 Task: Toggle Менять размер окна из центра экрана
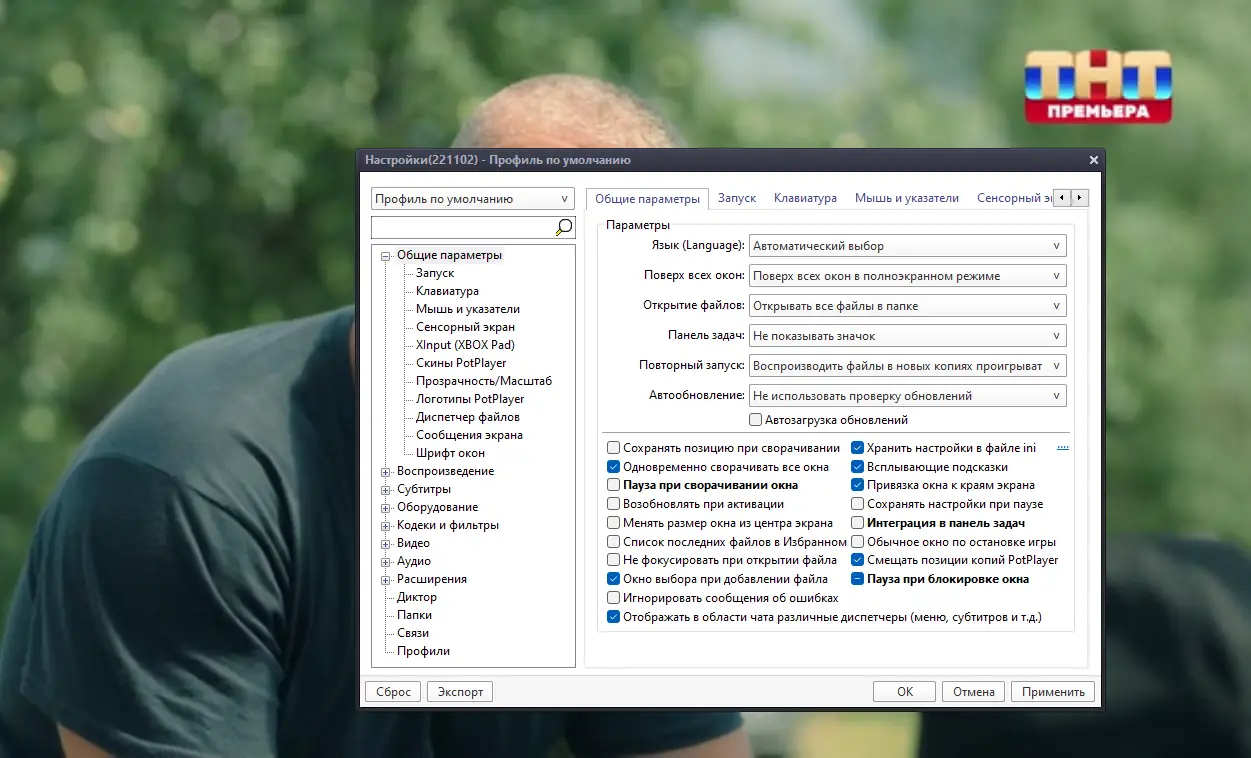pos(614,523)
